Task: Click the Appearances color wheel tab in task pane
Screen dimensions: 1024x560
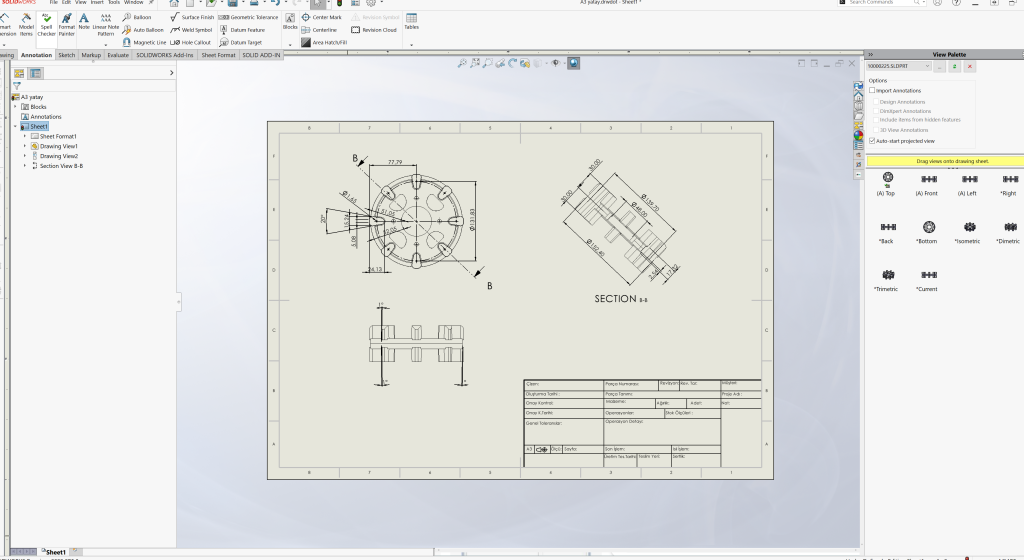Action: [858, 135]
